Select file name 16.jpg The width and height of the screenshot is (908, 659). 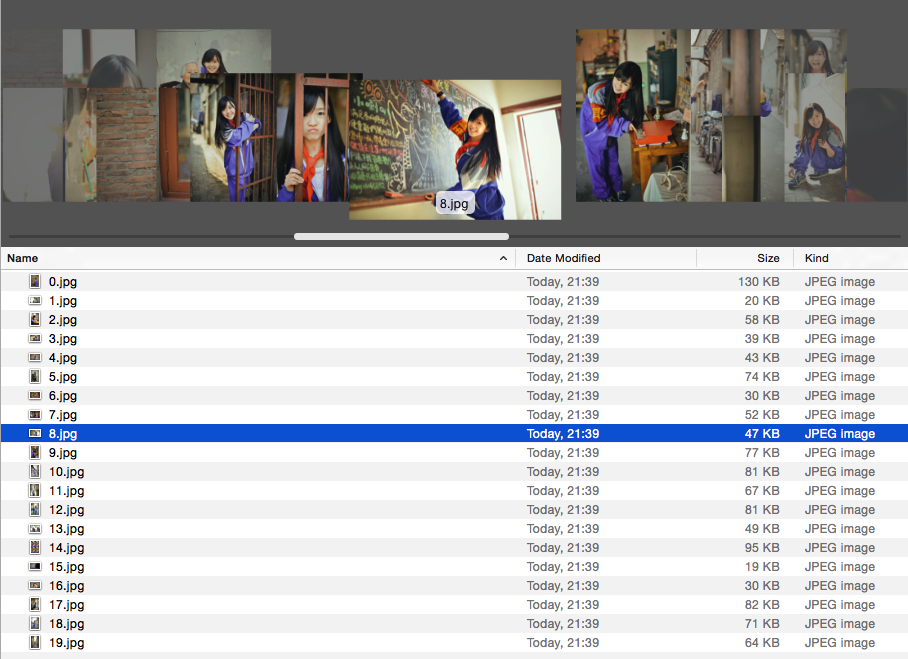click(x=67, y=585)
